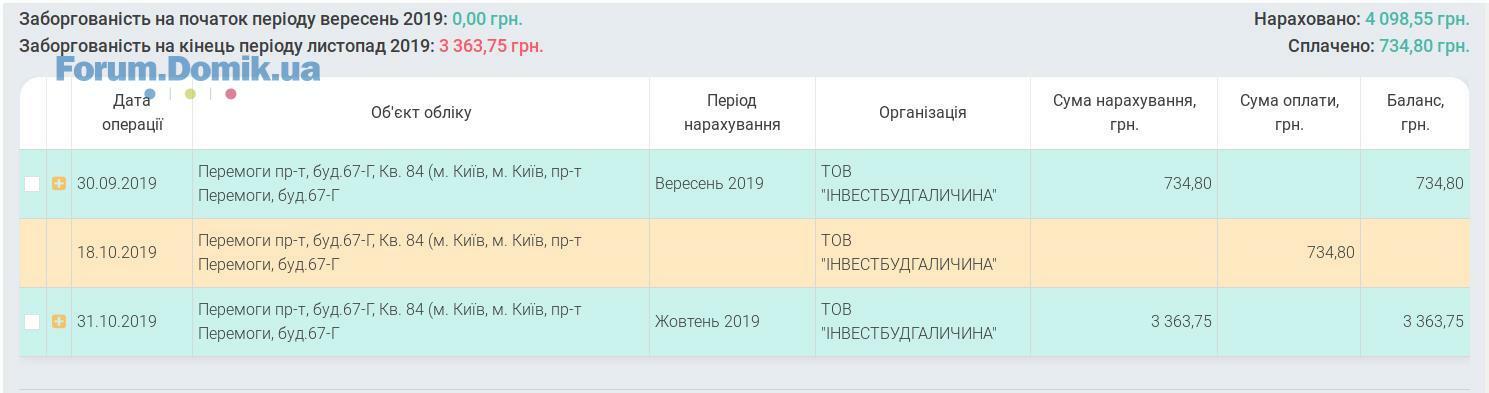This screenshot has width=1489, height=393.
Task: Click the Період нарахування column header
Action: tap(732, 113)
